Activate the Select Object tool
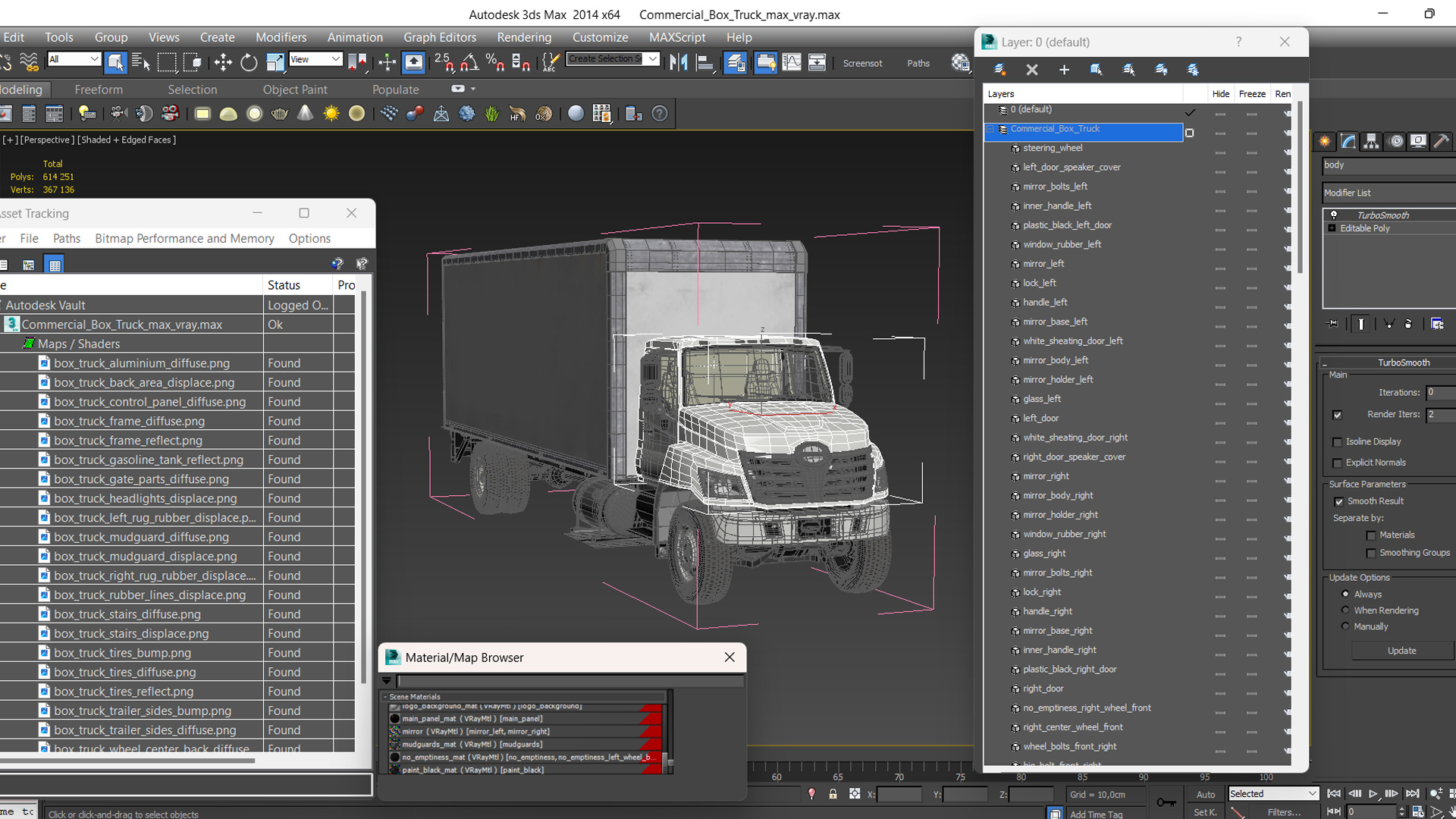The width and height of the screenshot is (1456, 819). point(115,62)
